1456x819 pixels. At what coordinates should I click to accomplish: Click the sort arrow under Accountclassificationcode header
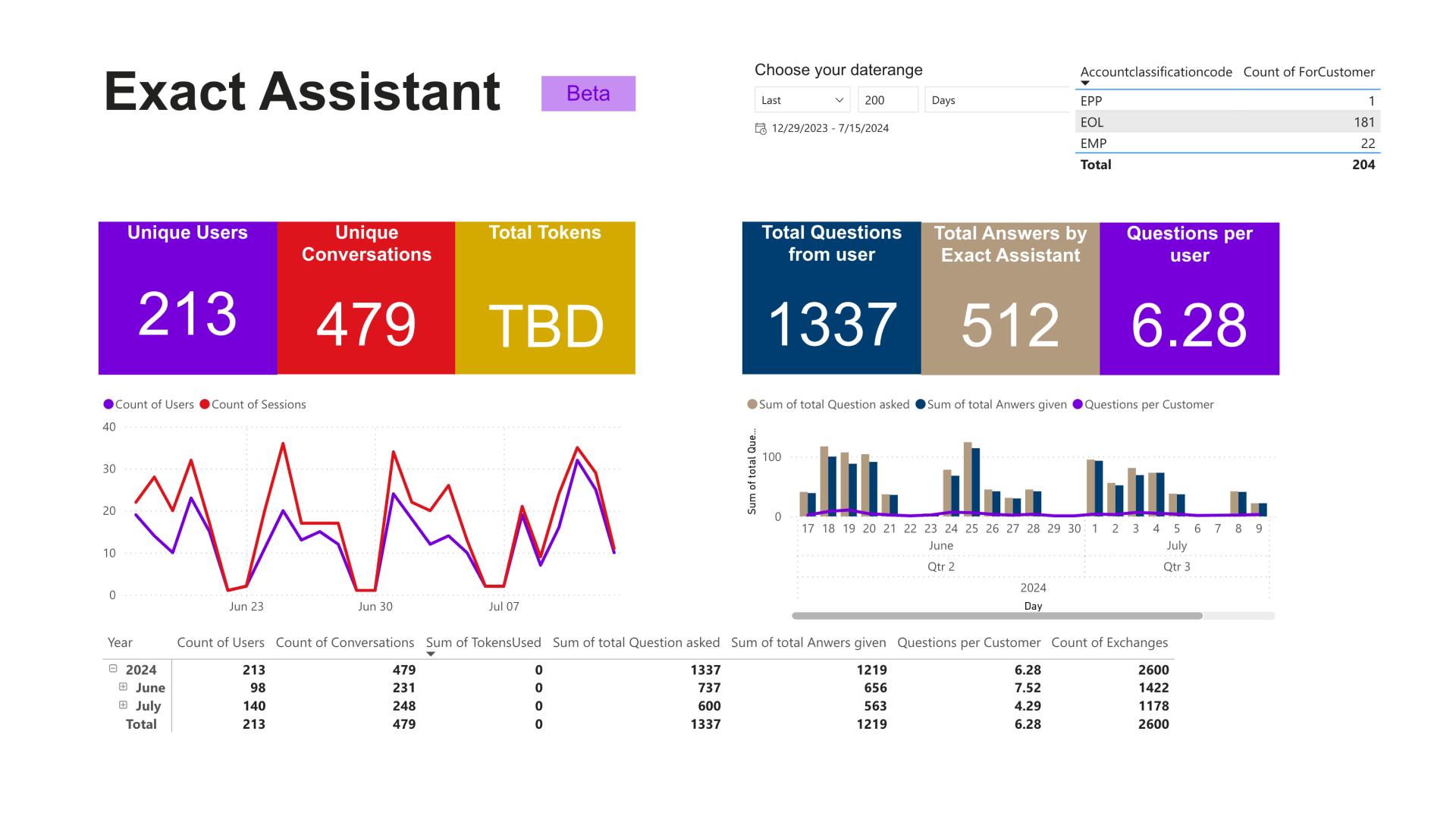(1085, 83)
